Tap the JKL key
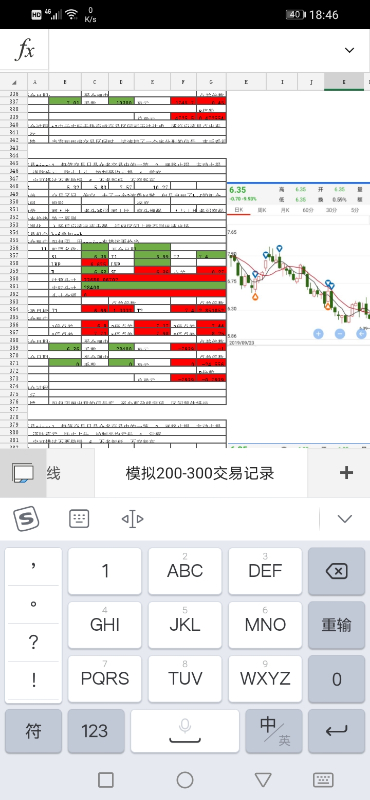This screenshot has width=370, height=800. (185, 625)
